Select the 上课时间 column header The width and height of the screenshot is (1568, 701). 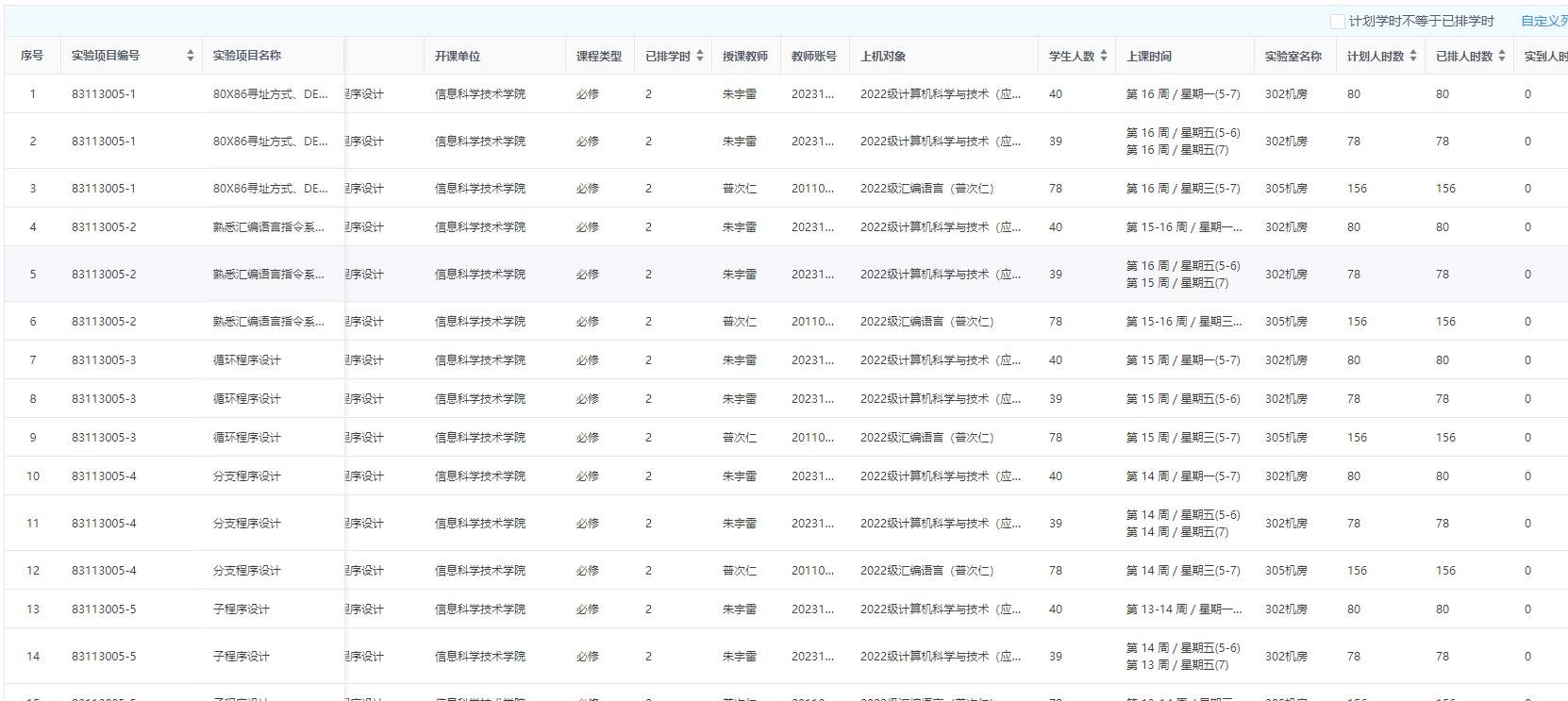1149,57
